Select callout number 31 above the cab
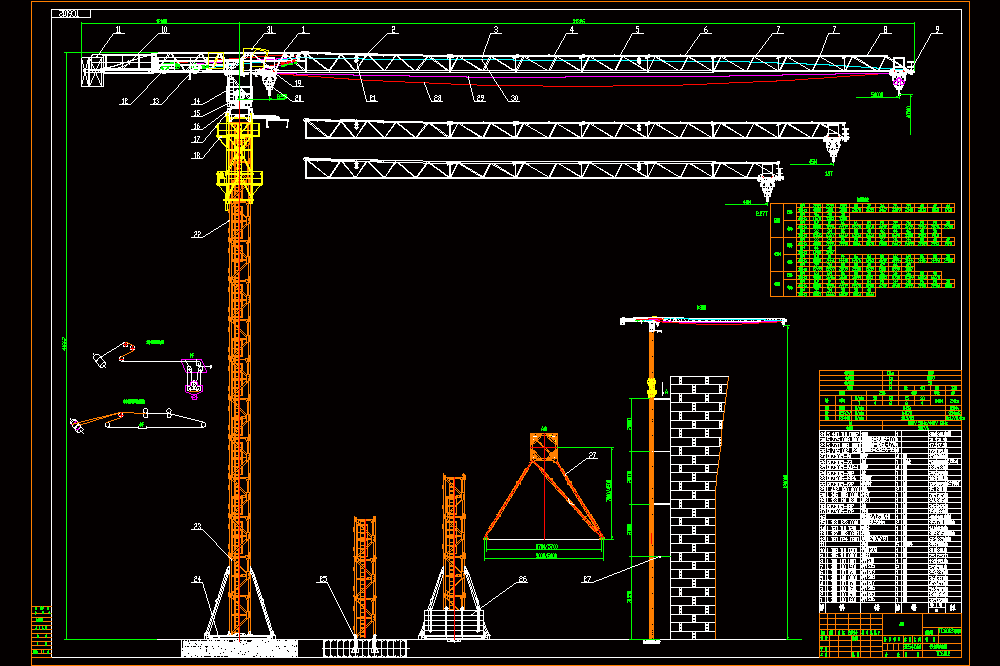 tap(270, 29)
